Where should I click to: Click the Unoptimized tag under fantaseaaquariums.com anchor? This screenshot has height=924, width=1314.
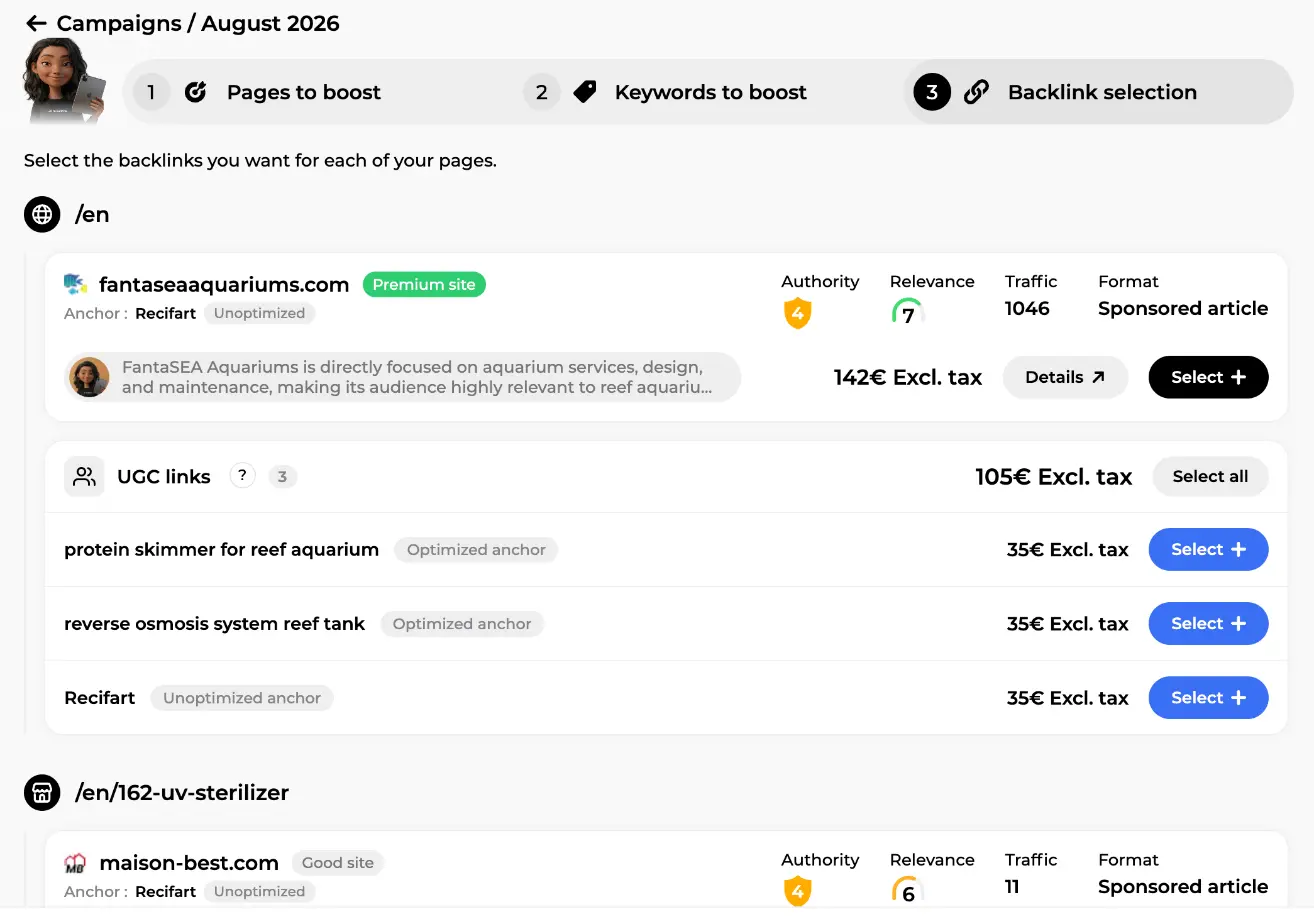point(259,313)
